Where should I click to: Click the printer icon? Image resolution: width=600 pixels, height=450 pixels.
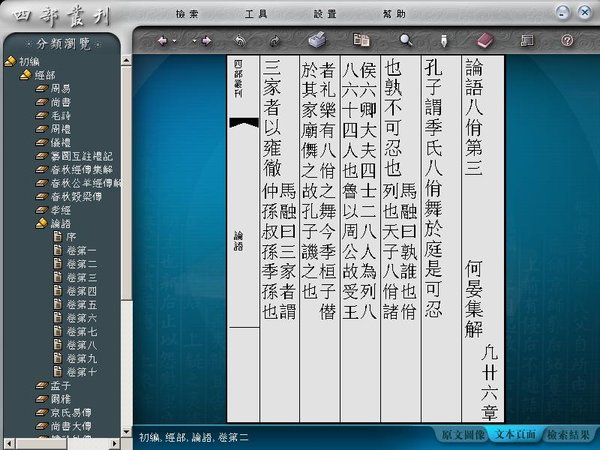click(317, 40)
